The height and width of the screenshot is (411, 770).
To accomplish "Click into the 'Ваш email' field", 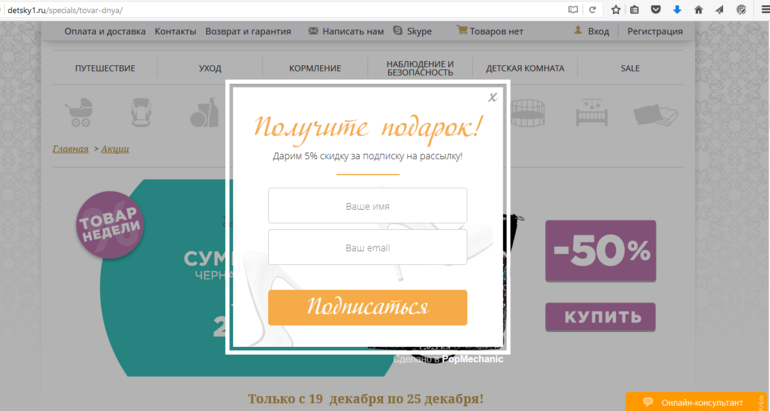I will click(367, 247).
